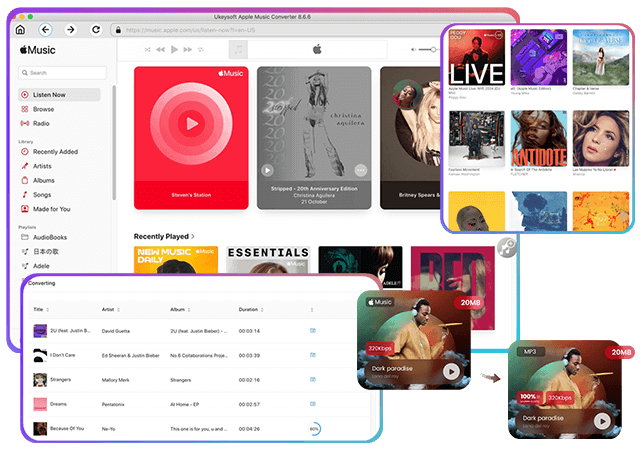
Task: Play Stripped 20th Anniversary Edition card
Action: pyautogui.click(x=267, y=170)
